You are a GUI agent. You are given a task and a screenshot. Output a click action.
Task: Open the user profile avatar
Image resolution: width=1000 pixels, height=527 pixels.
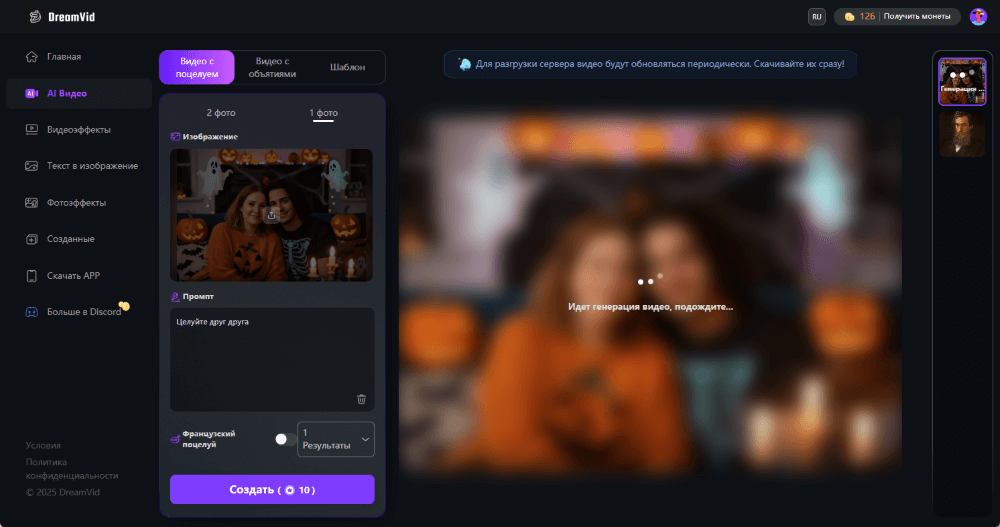point(977,17)
